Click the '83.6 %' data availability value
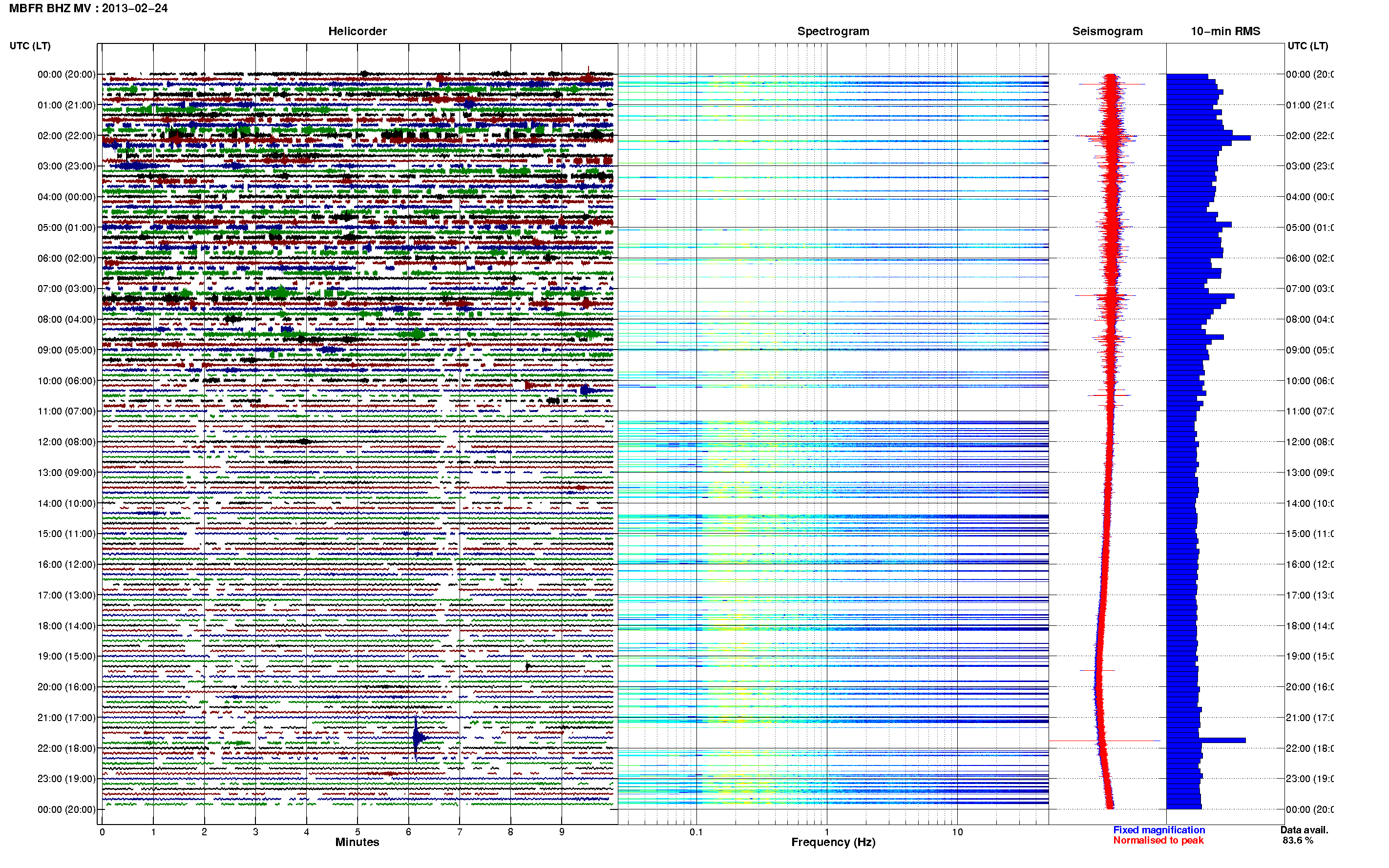The image size is (1389, 868). (1298, 841)
